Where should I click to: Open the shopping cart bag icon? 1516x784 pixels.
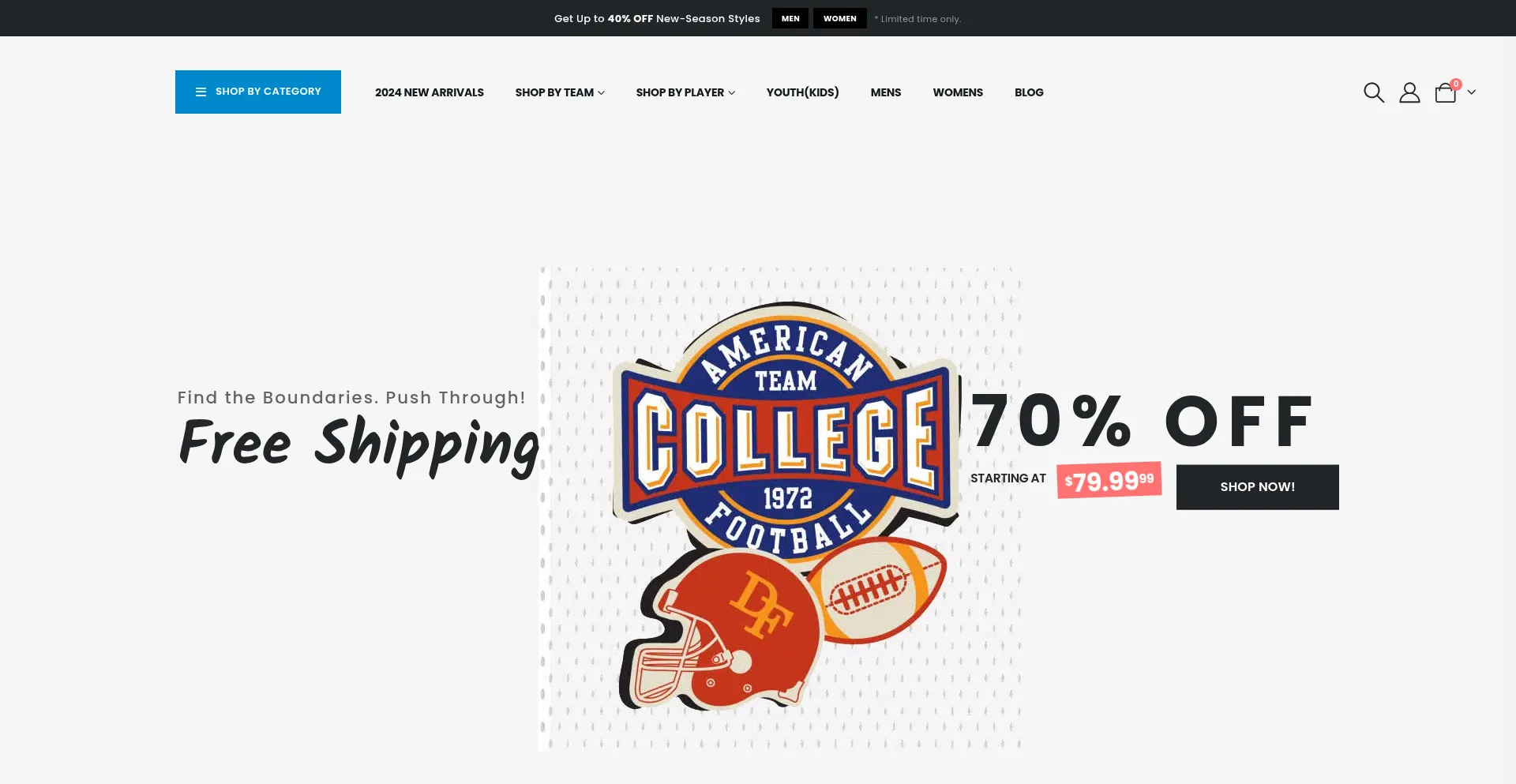[x=1446, y=93]
